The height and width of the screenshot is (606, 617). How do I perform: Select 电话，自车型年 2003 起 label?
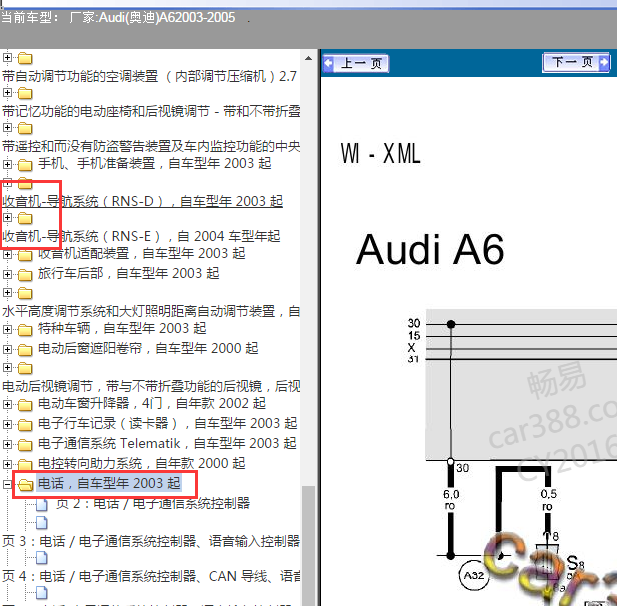109,483
